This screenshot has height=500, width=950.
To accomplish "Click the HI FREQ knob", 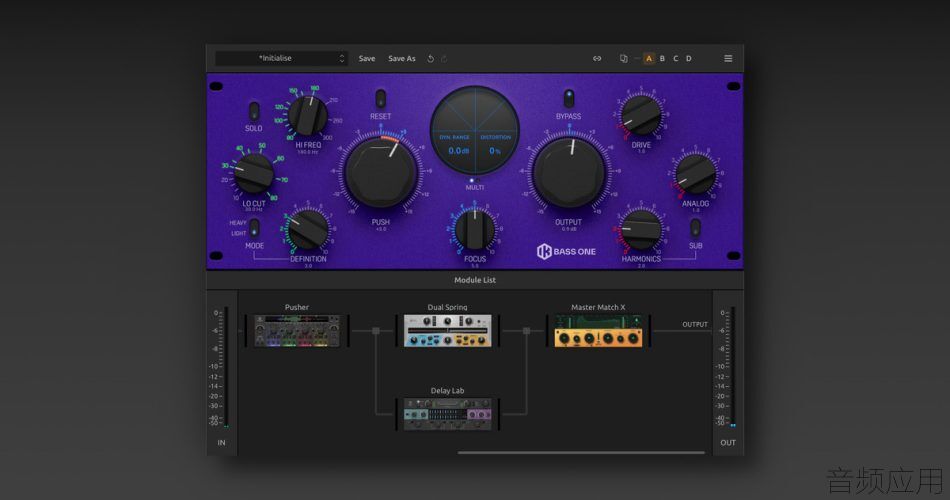I will pyautogui.click(x=308, y=116).
